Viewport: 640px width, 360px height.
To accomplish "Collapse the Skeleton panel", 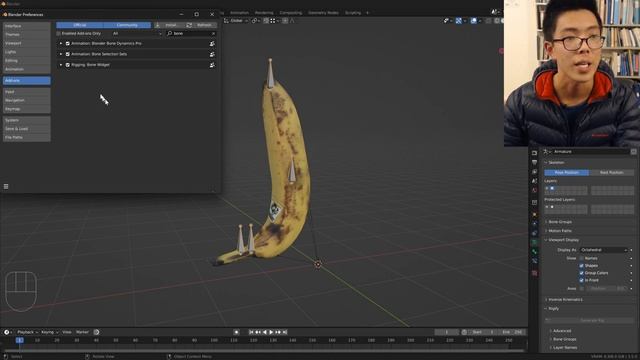I will [x=556, y=162].
